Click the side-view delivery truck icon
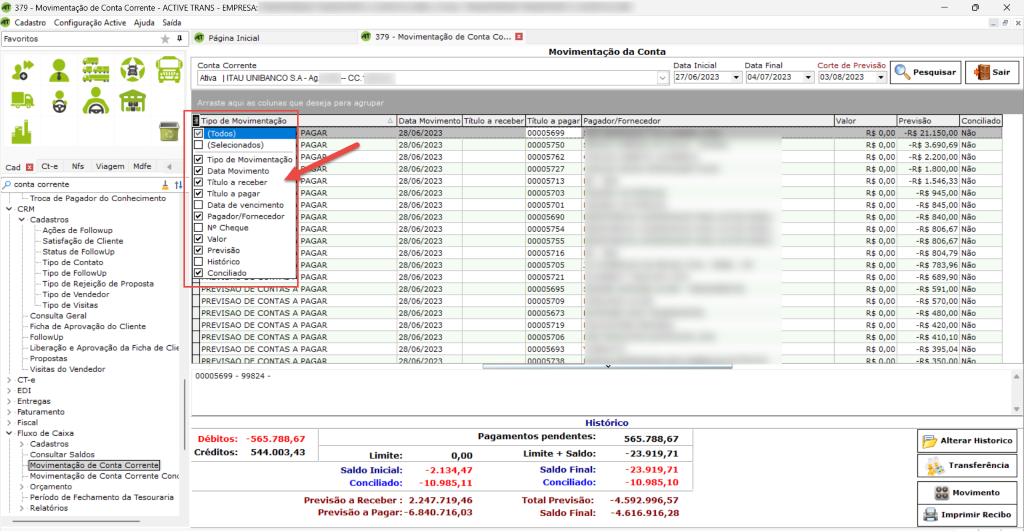Screen dimensions: 1024x531 pos(23,101)
